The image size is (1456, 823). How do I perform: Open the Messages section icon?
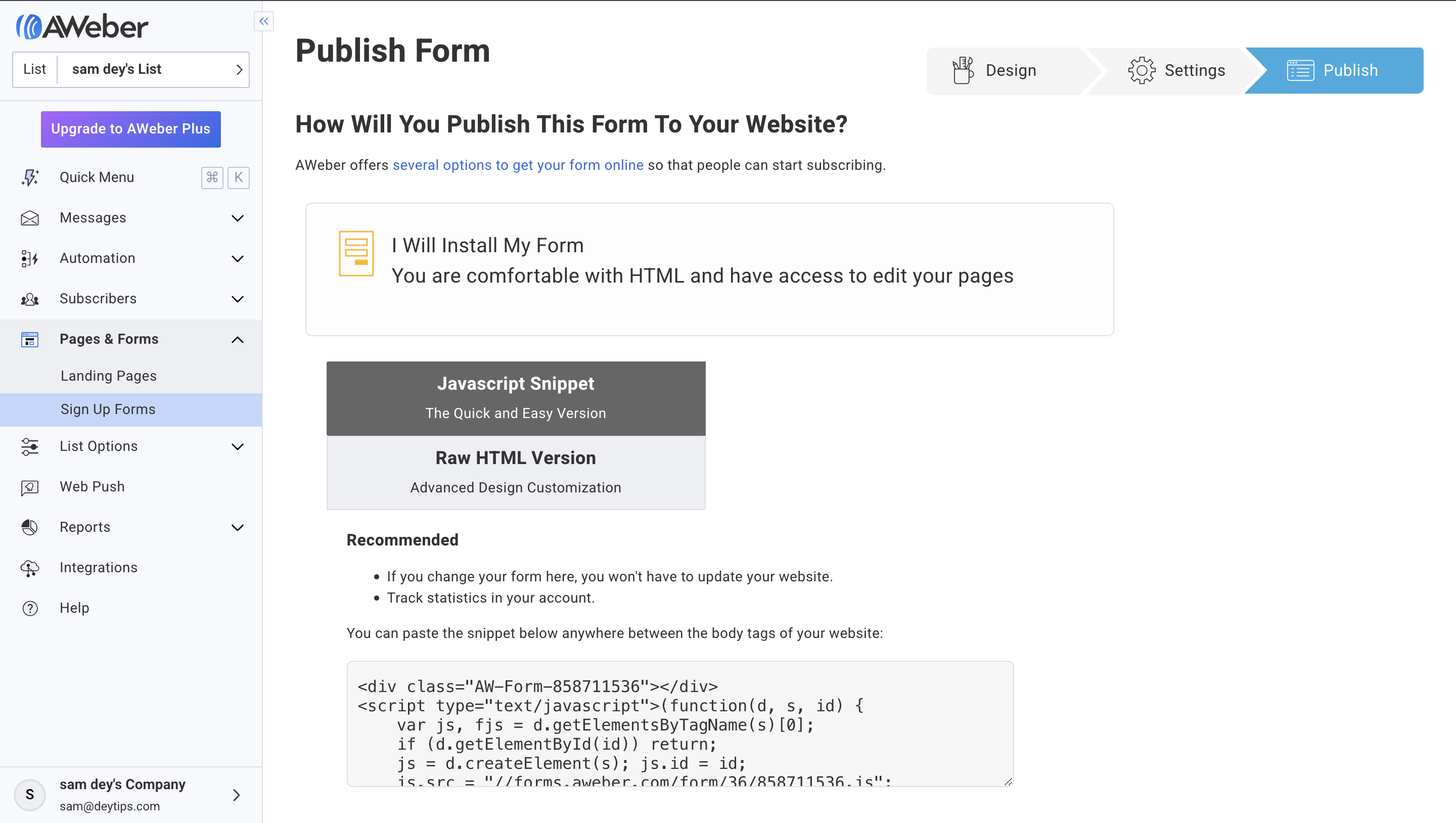pos(29,218)
